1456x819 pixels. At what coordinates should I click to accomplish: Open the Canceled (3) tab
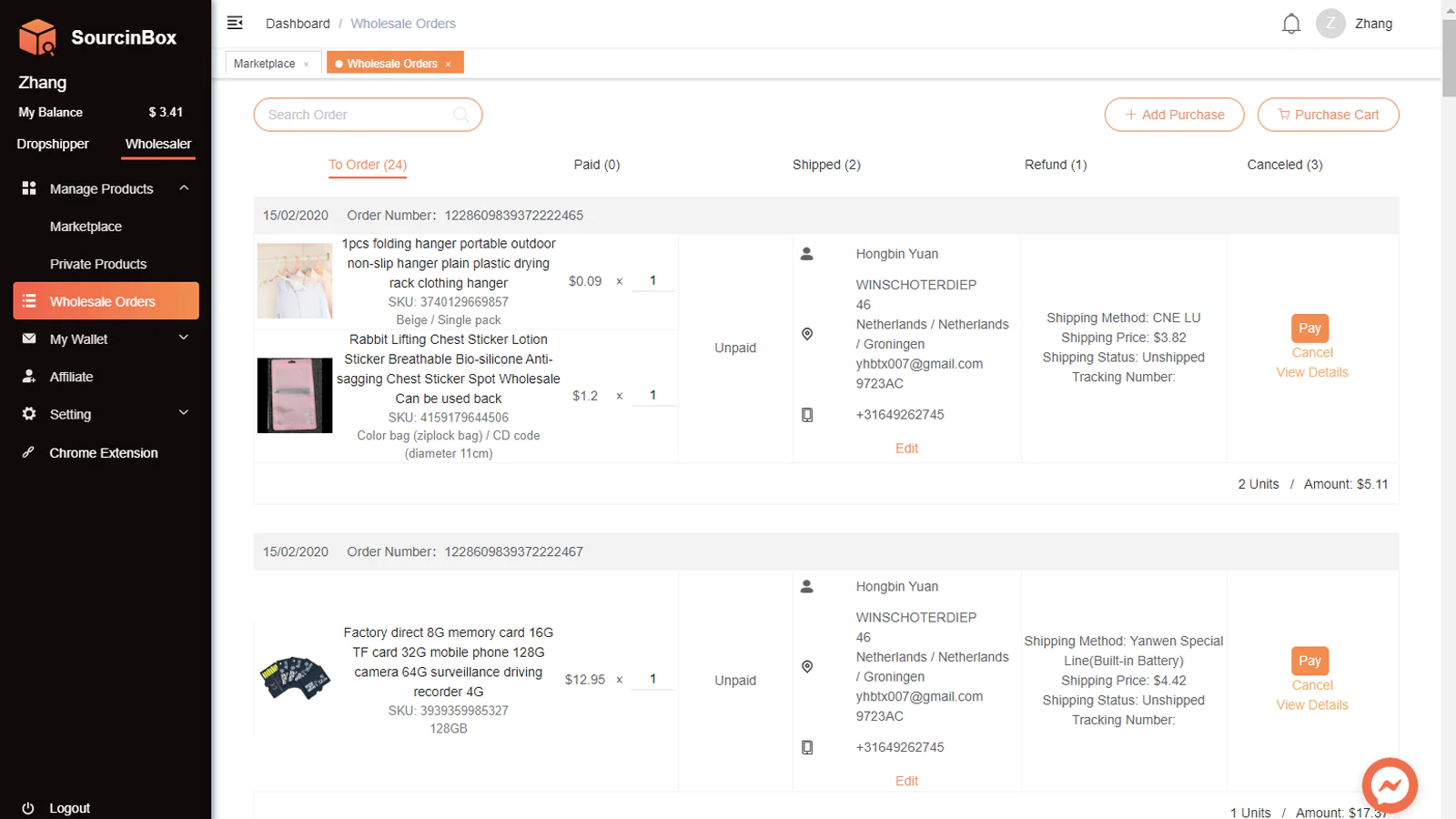1284,165
